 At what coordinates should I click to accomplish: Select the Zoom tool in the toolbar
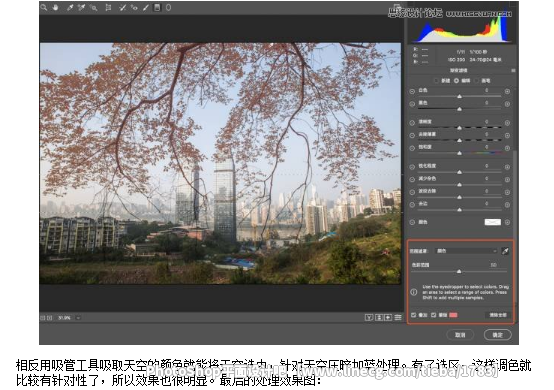click(x=44, y=7)
